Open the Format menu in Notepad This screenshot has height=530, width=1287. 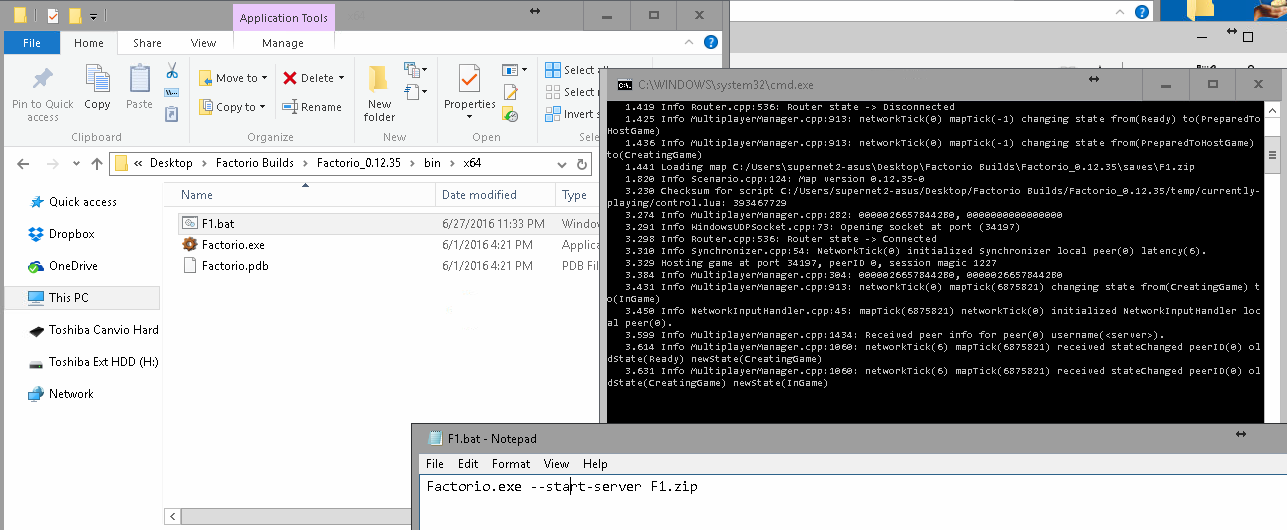(510, 464)
